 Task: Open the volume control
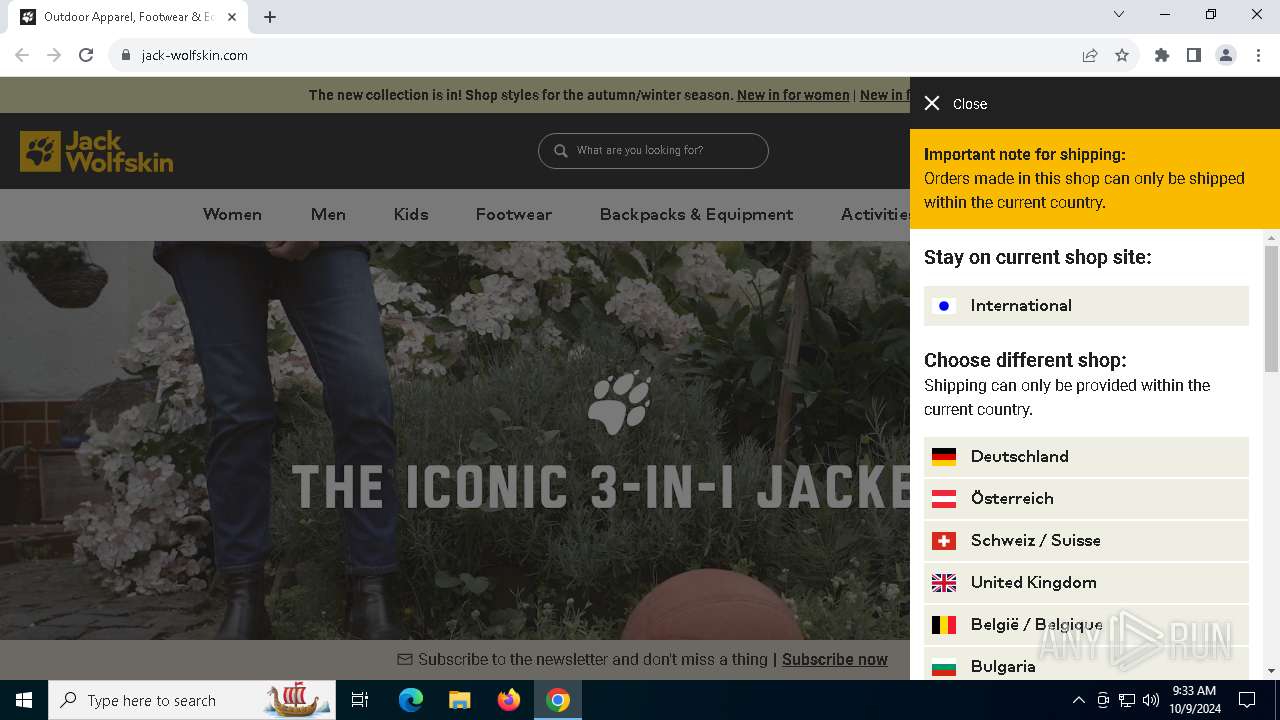1151,700
